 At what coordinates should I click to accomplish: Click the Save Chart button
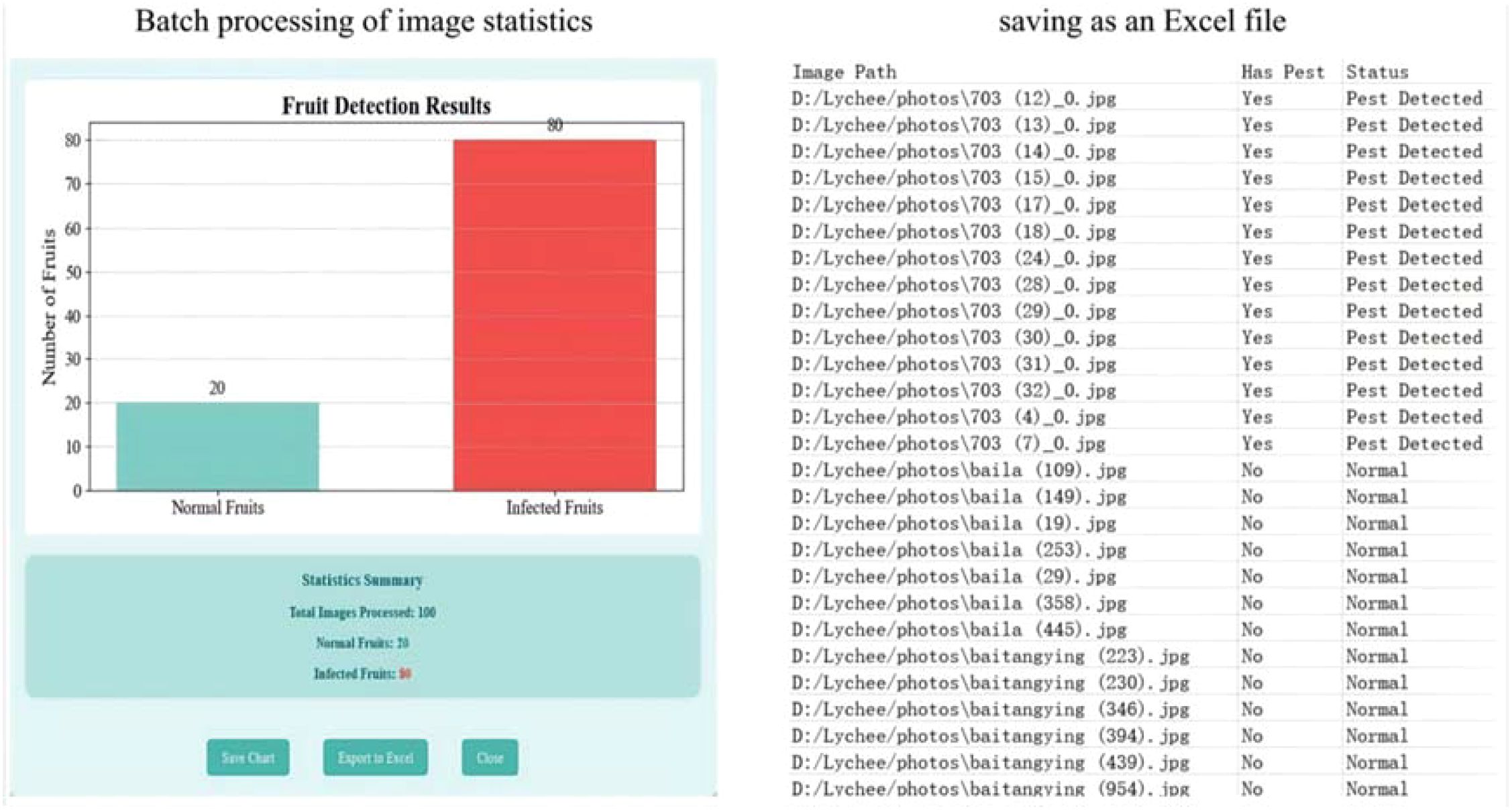[248, 758]
